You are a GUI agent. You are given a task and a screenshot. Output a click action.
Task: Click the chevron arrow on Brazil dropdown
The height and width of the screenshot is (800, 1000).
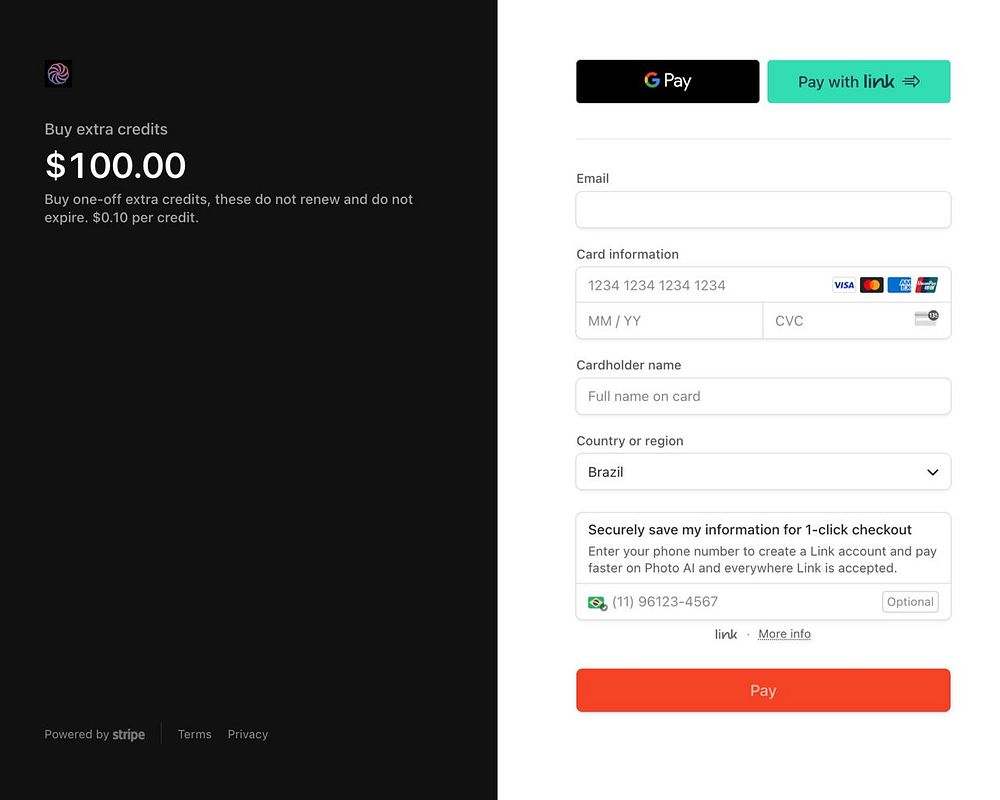pos(932,472)
